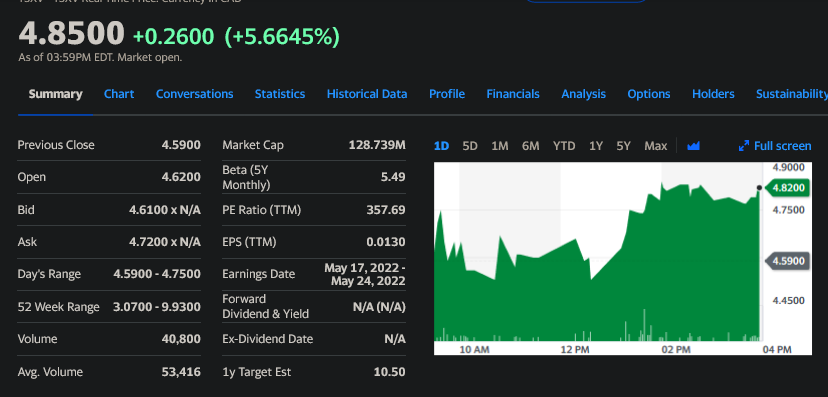
Task: Switch chart to YTD range
Action: coord(564,146)
